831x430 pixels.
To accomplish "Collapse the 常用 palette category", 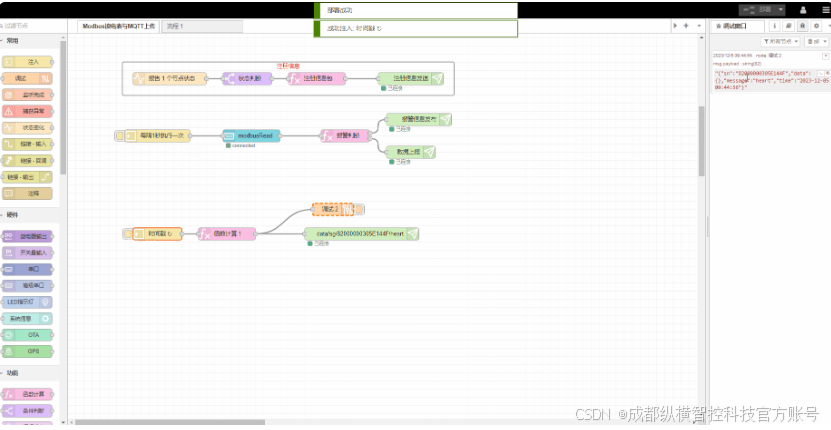I will pos(11,41).
